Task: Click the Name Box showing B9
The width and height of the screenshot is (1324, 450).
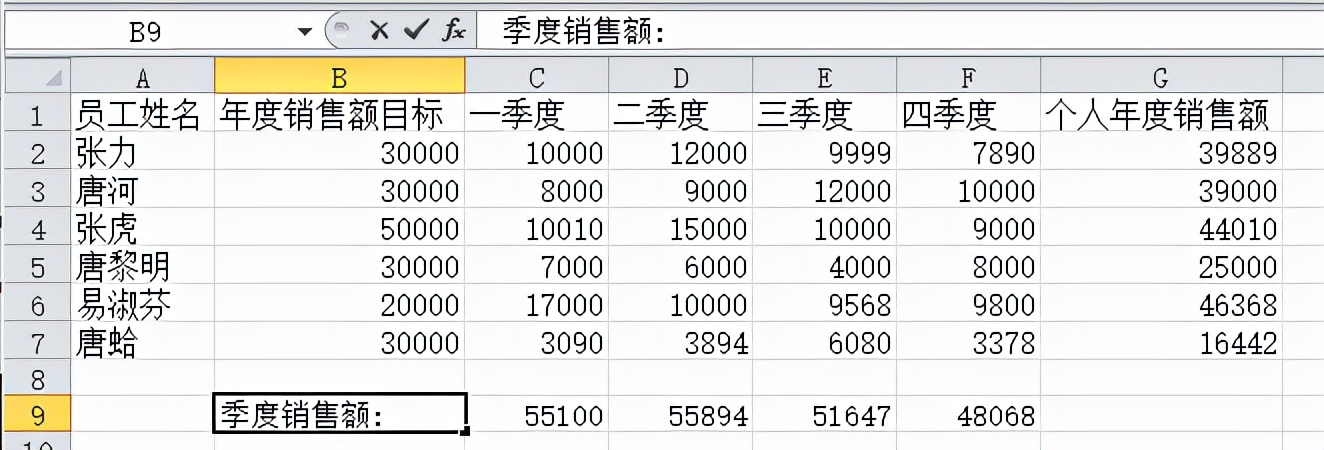Action: [x=146, y=32]
